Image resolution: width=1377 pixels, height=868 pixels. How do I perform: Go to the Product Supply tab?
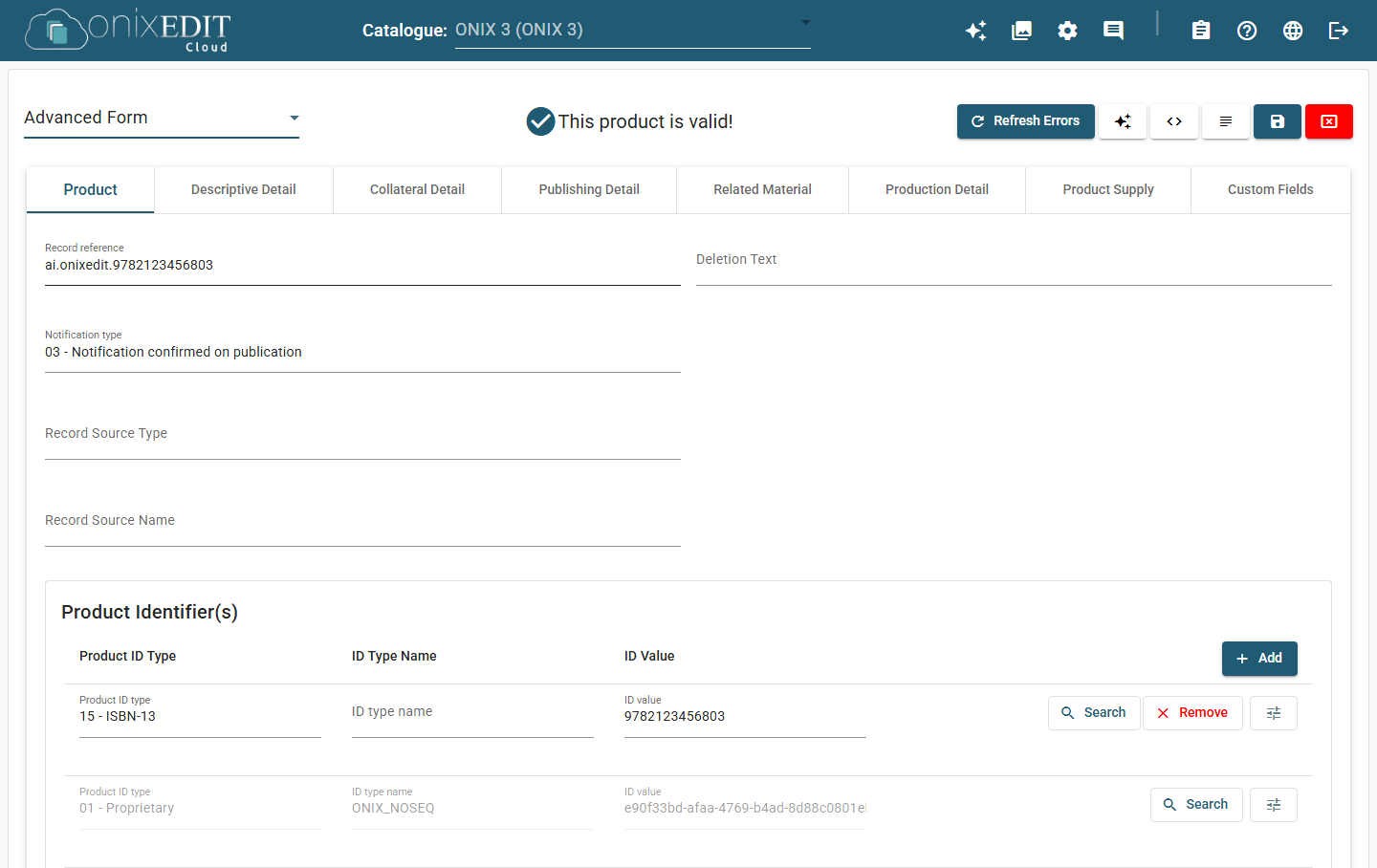click(x=1108, y=189)
